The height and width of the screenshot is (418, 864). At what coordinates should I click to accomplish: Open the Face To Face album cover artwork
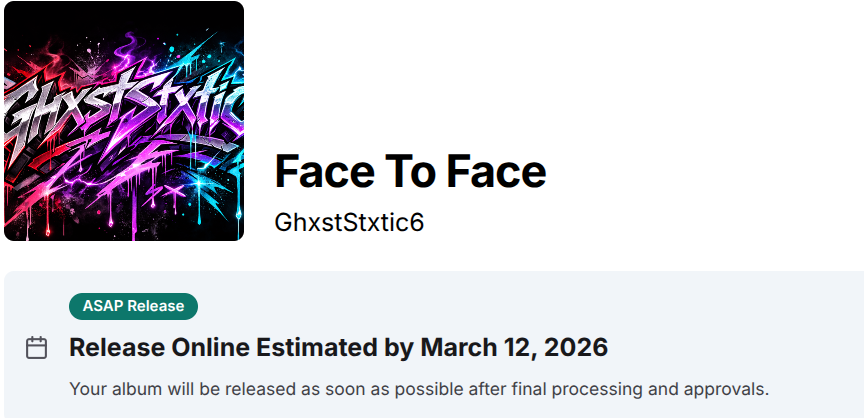click(x=124, y=121)
